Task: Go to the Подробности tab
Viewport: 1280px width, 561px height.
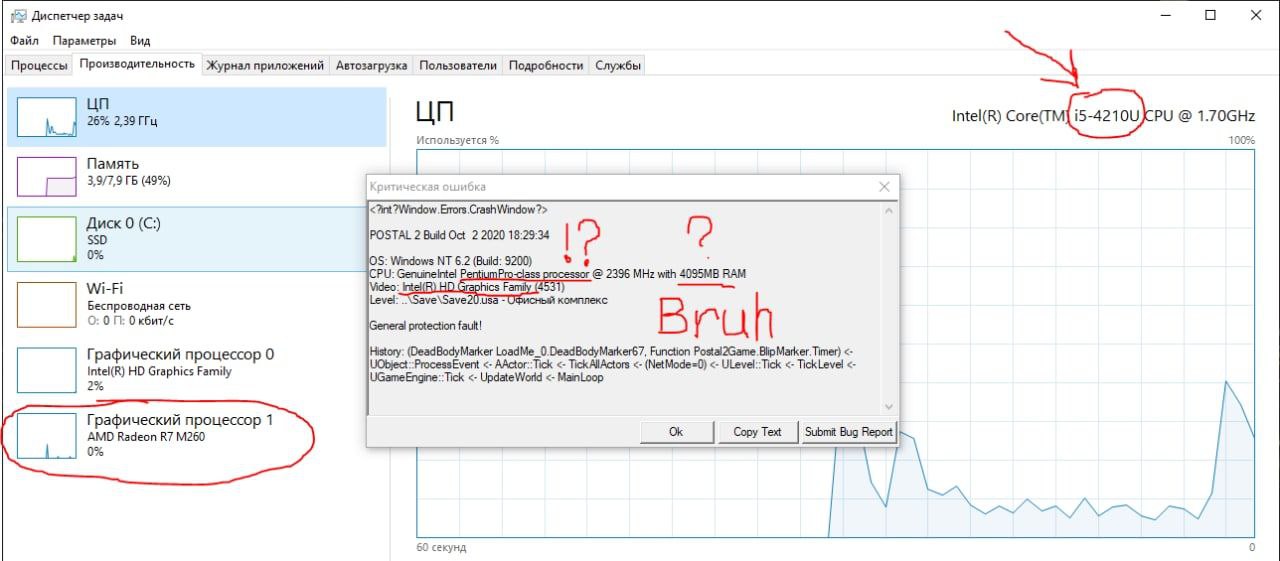Action: pos(545,65)
